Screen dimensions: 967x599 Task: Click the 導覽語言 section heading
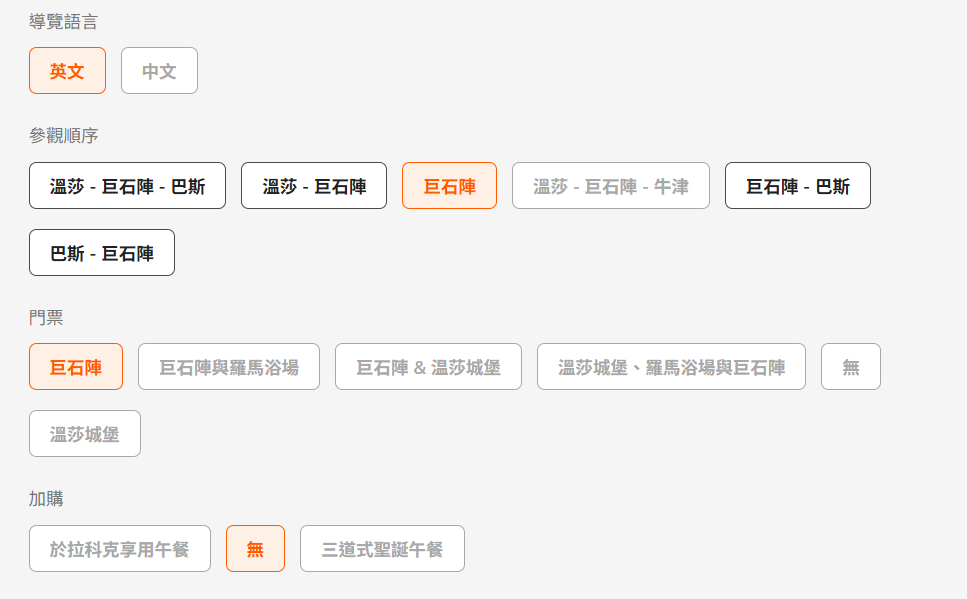click(x=64, y=21)
